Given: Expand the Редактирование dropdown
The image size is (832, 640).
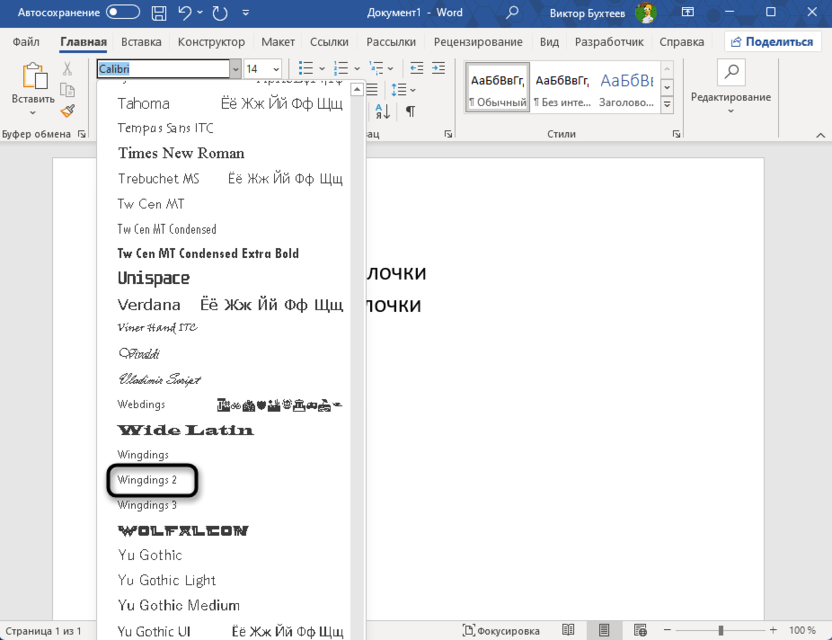Looking at the screenshot, I should tap(732, 109).
